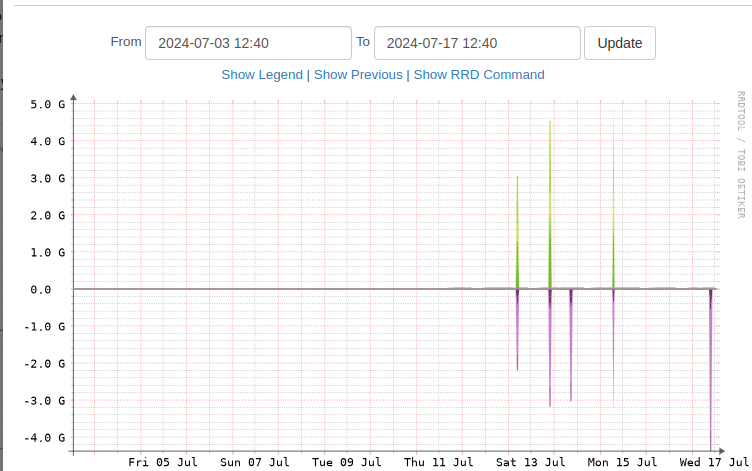The height and width of the screenshot is (471, 752).
Task: Click the Fri 05 Jul axis label
Action: click(x=163, y=462)
